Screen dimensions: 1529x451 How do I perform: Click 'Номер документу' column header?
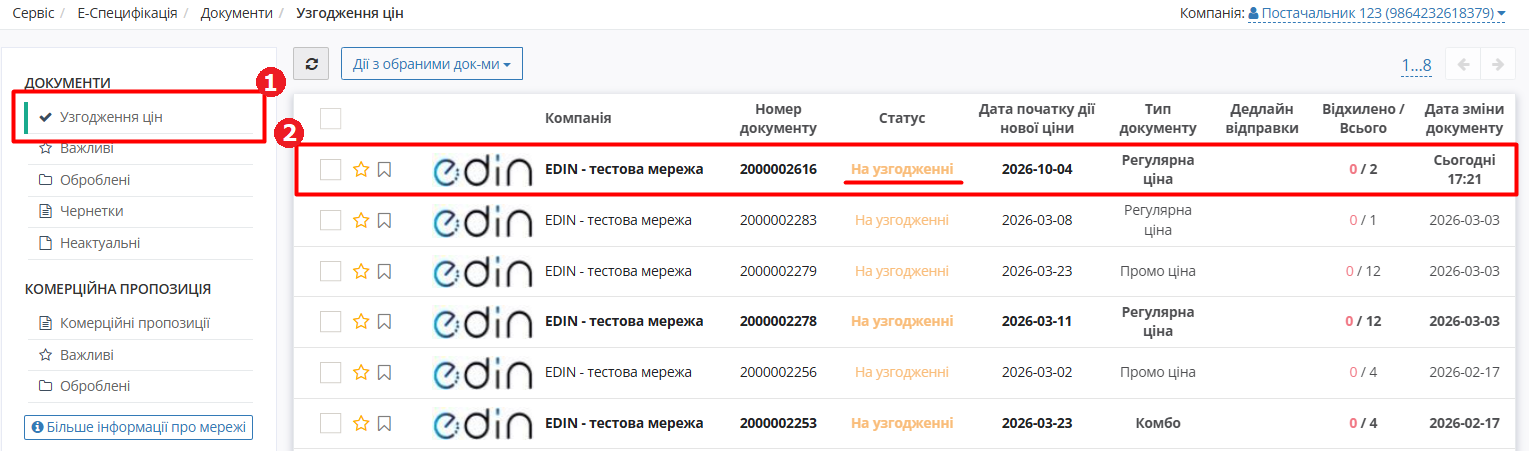[x=778, y=118]
